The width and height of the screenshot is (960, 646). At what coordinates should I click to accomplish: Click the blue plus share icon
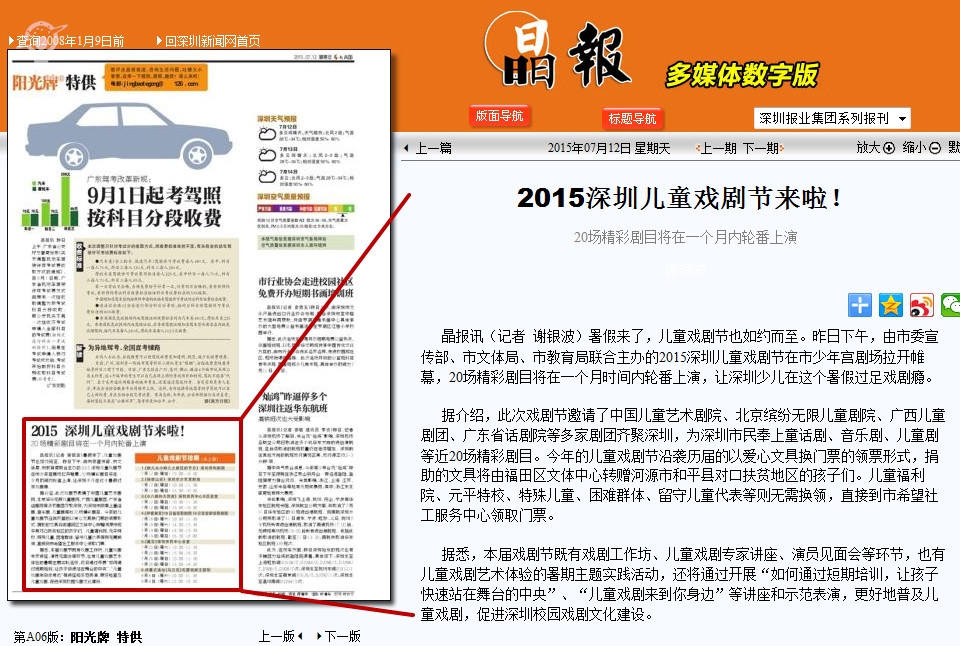point(860,305)
